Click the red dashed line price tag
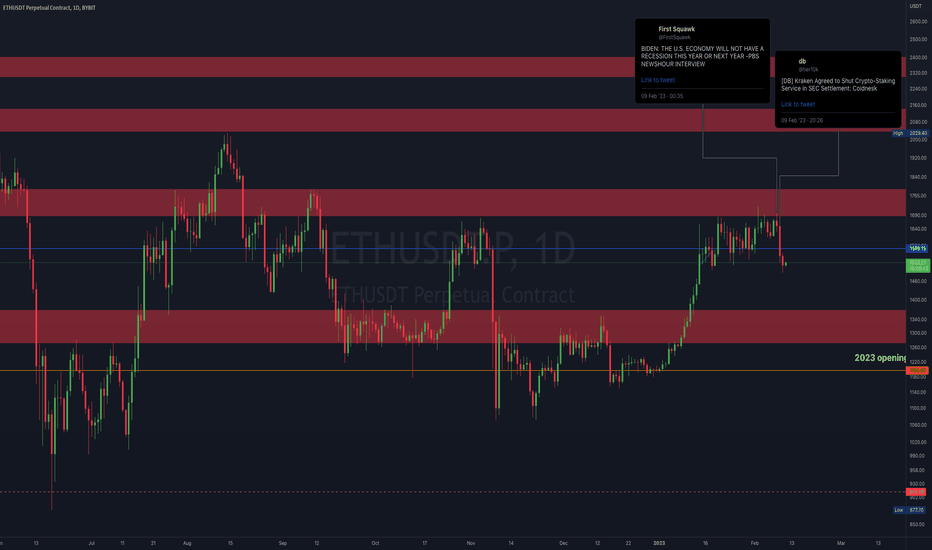The height and width of the screenshot is (550, 932). (917, 492)
